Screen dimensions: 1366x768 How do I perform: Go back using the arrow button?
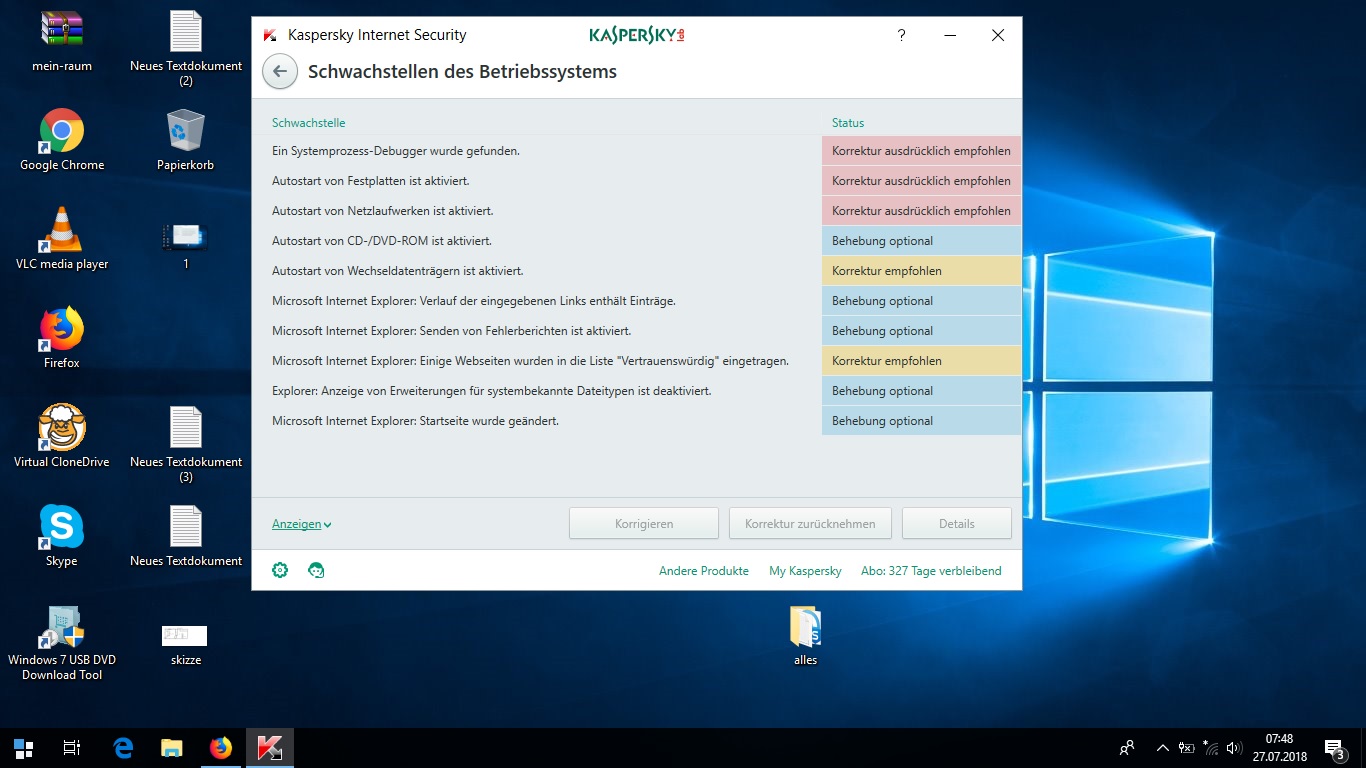pyautogui.click(x=280, y=72)
